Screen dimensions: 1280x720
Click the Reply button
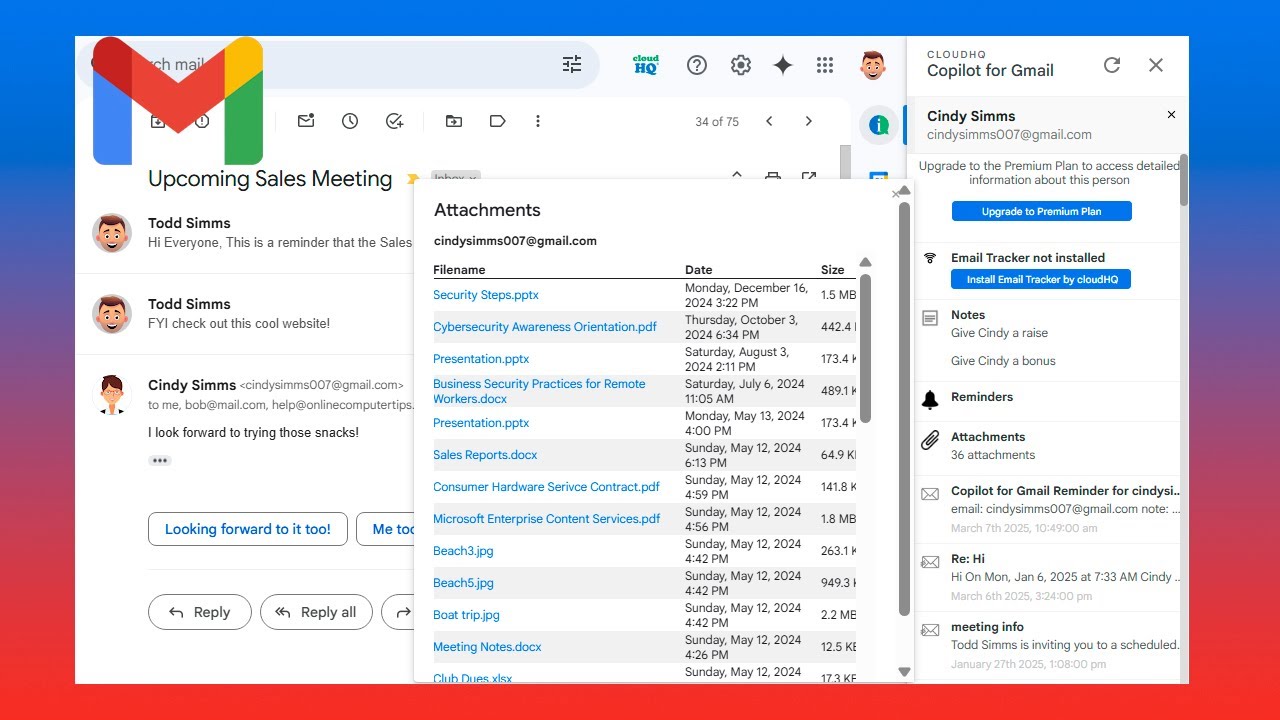coord(199,612)
